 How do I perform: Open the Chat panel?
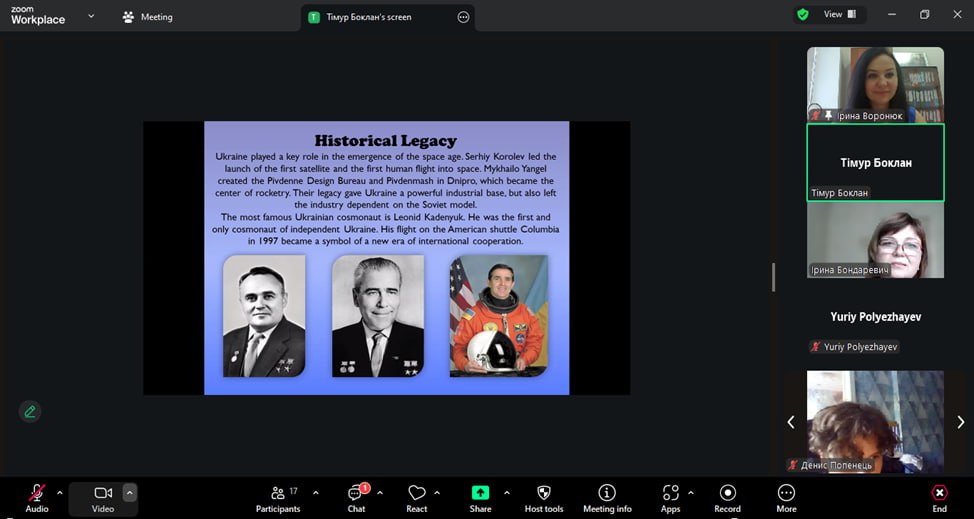click(x=356, y=496)
